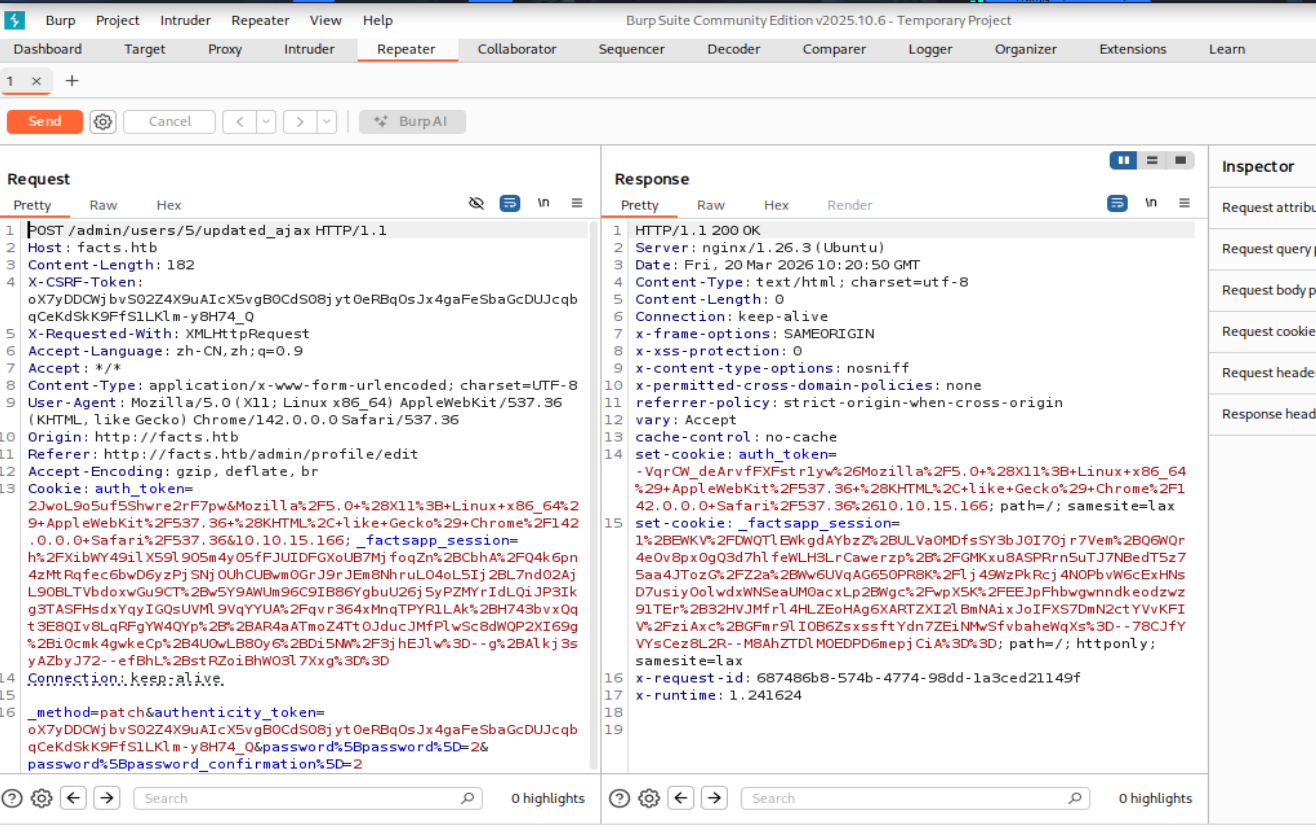Close Repeater tab 1

pos(37,81)
